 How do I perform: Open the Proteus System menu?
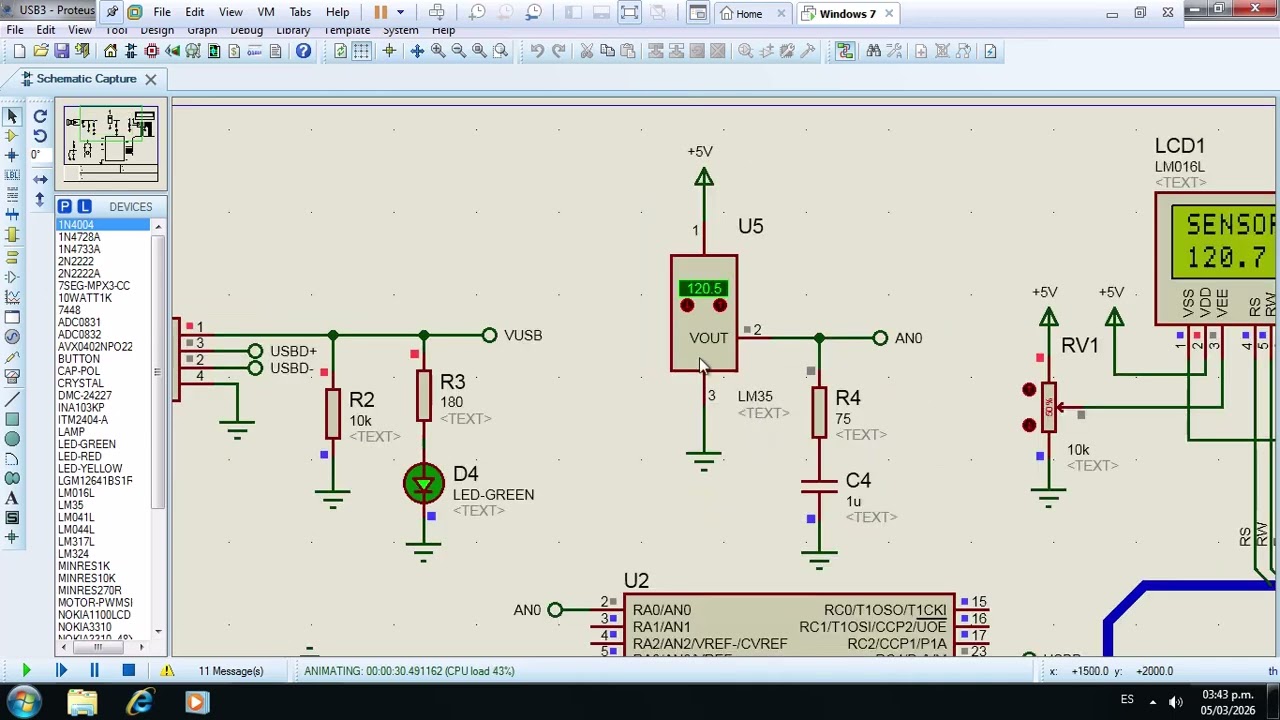(x=400, y=31)
